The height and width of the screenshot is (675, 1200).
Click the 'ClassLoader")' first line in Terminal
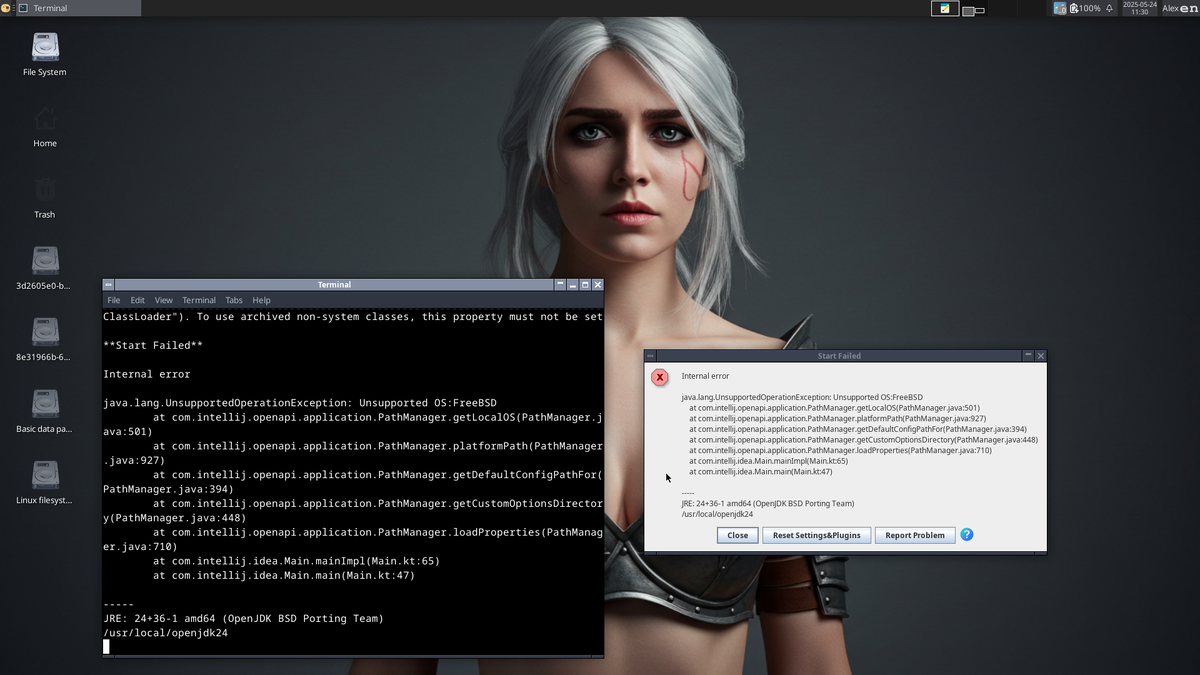click(353, 316)
